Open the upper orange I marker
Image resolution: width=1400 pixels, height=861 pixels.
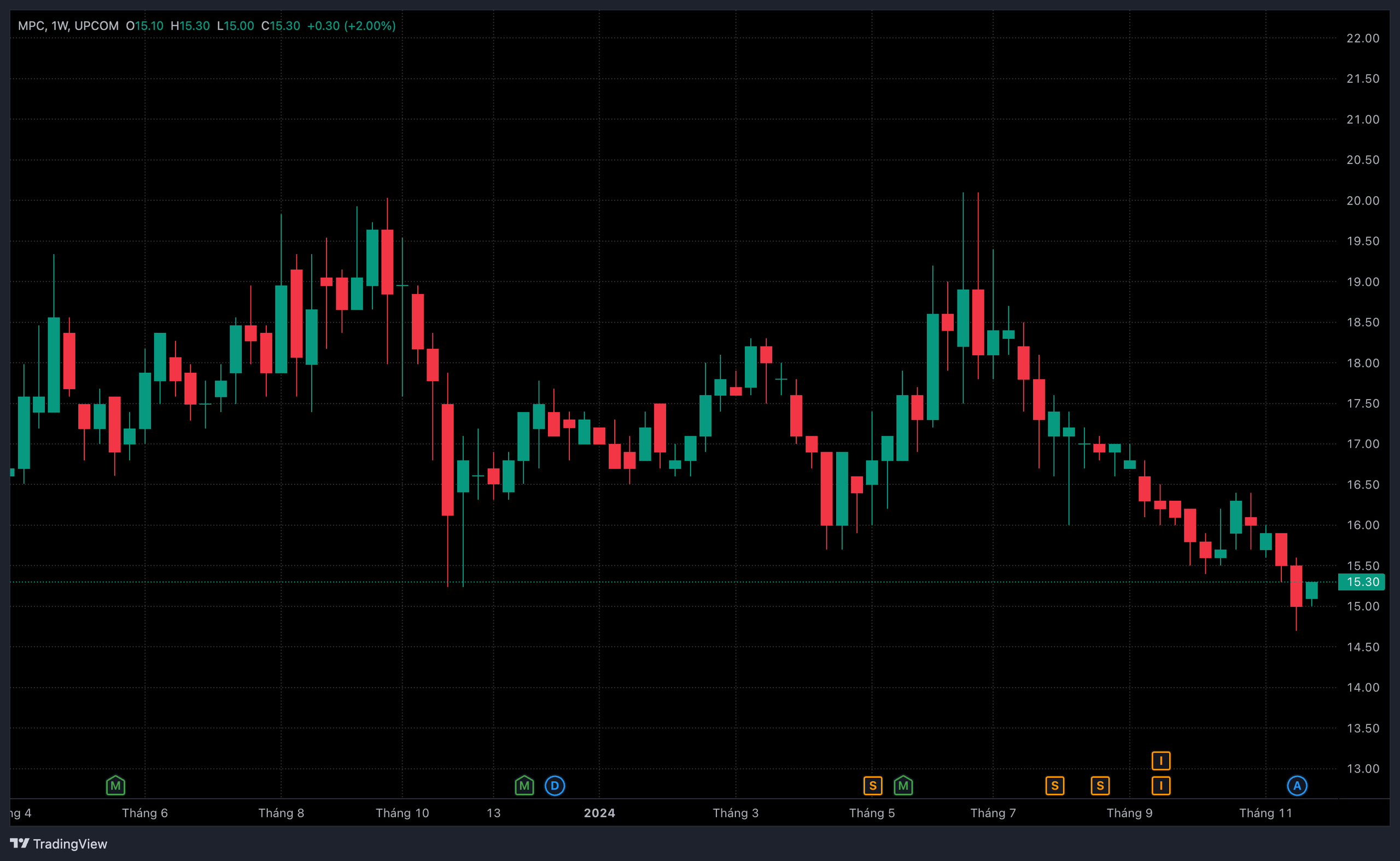click(x=1161, y=761)
